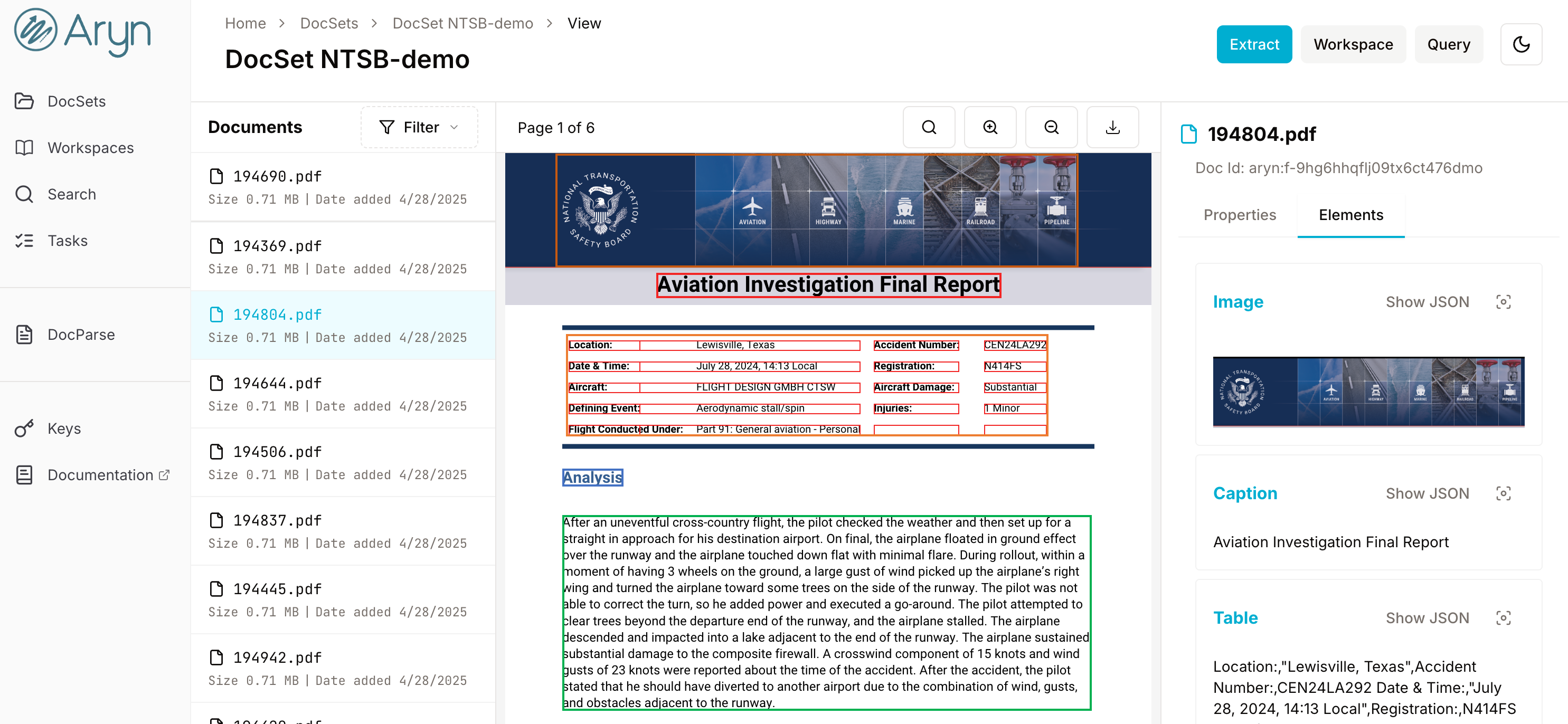Viewport: 1568px width, 724px height.
Task: Go to Home in the breadcrumb
Action: (245, 23)
